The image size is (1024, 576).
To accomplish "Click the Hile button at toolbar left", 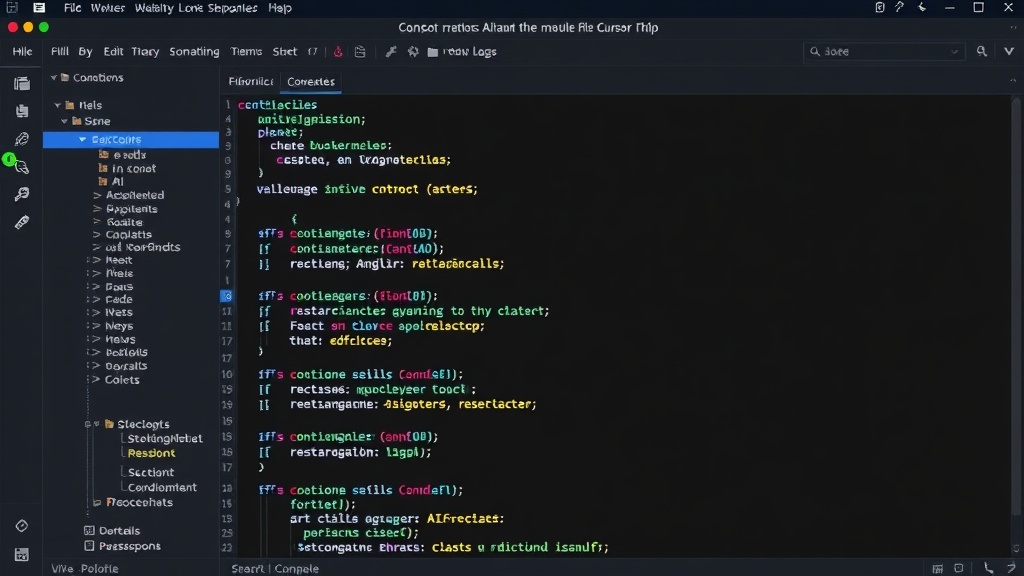I will (x=22, y=52).
